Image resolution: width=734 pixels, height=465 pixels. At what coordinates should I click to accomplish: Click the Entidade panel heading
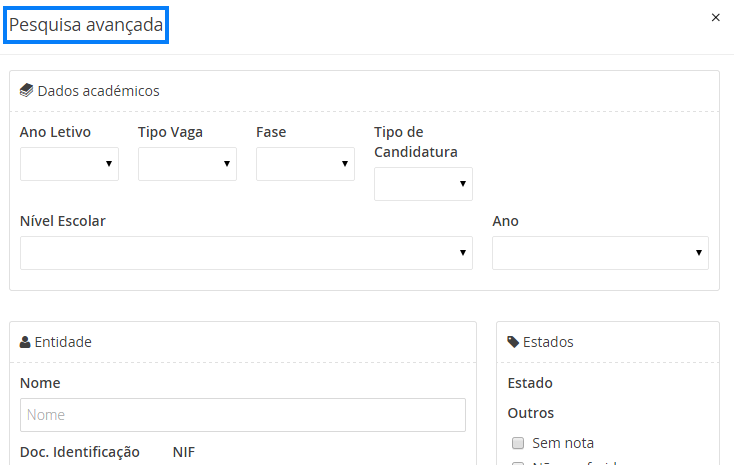click(x=63, y=342)
